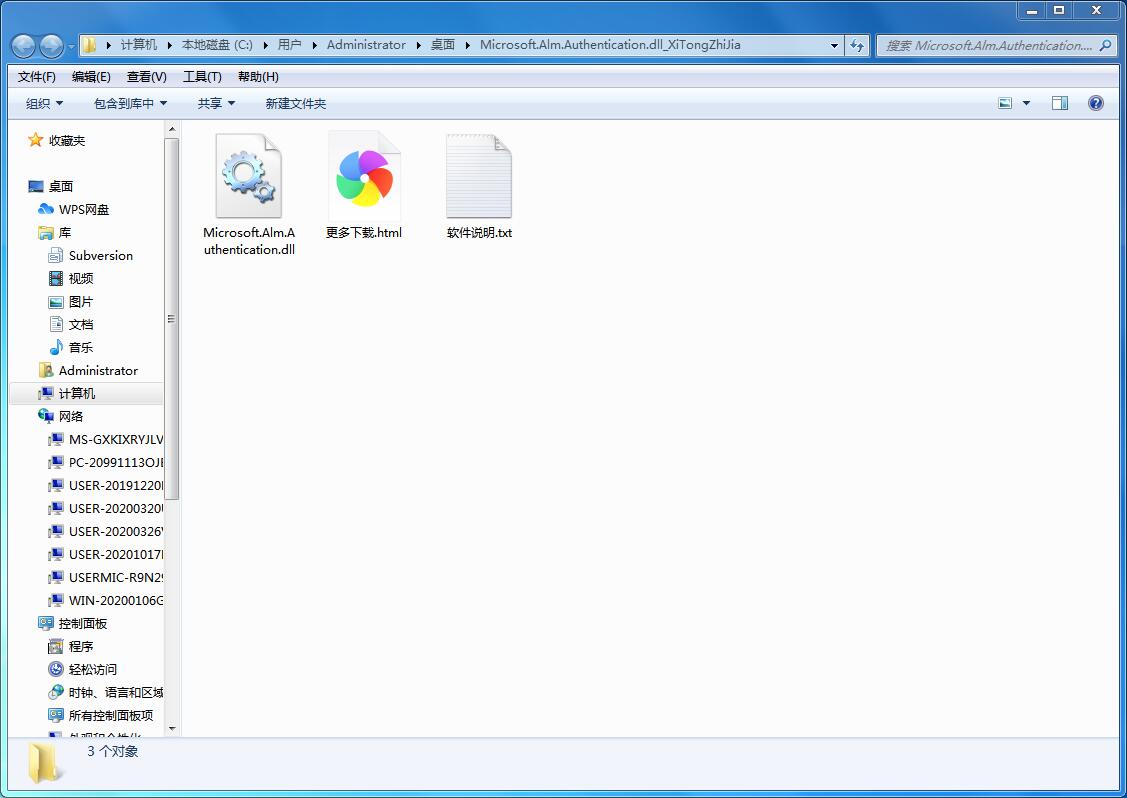Image resolution: width=1127 pixels, height=798 pixels.
Task: Select 网络 in the navigation pane
Action: [x=71, y=417]
